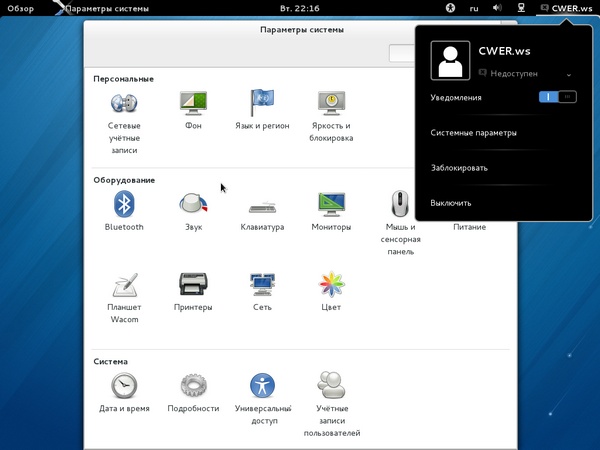Open the Bluetooth settings icon

pyautogui.click(x=124, y=204)
